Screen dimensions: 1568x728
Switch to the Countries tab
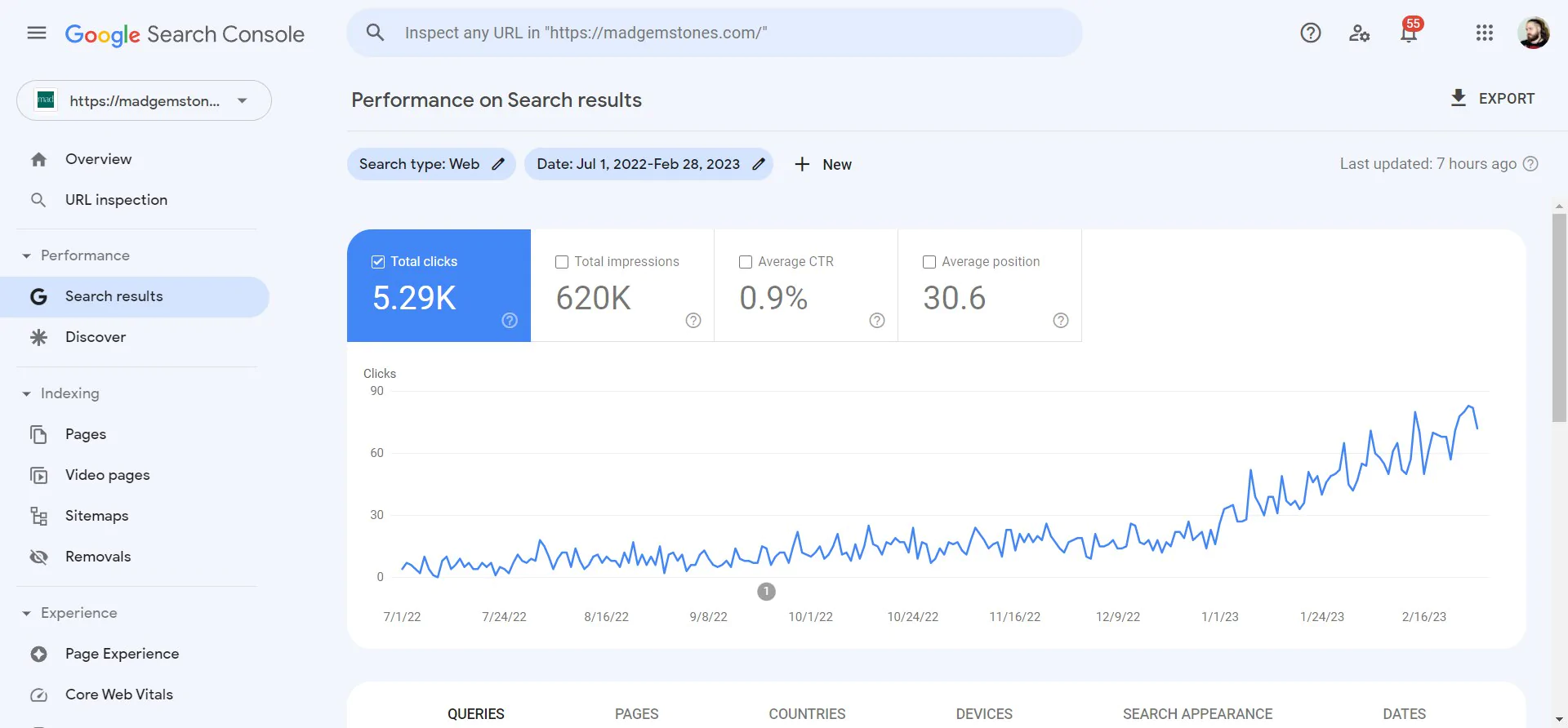pyautogui.click(x=807, y=713)
